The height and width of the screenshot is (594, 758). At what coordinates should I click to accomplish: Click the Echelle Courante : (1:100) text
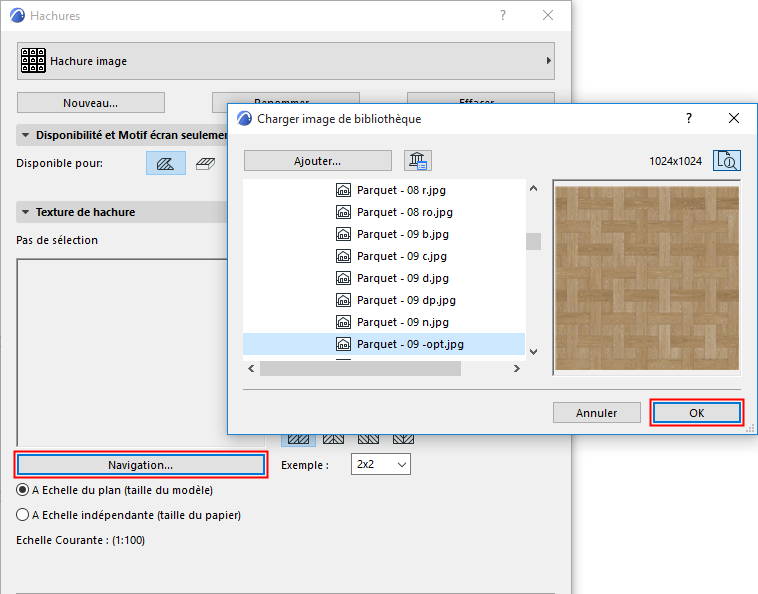80,540
